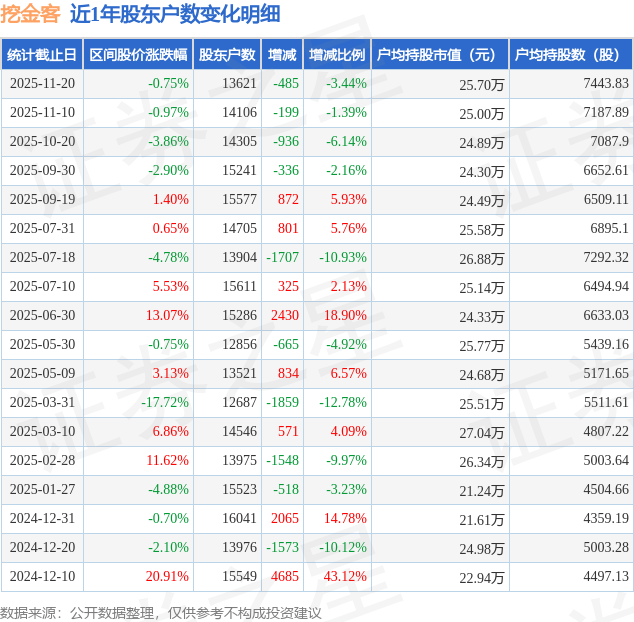Viewport: 634px width, 622px height.
Task: Click the 数据来源 footer note
Action: pyautogui.click(x=161, y=613)
